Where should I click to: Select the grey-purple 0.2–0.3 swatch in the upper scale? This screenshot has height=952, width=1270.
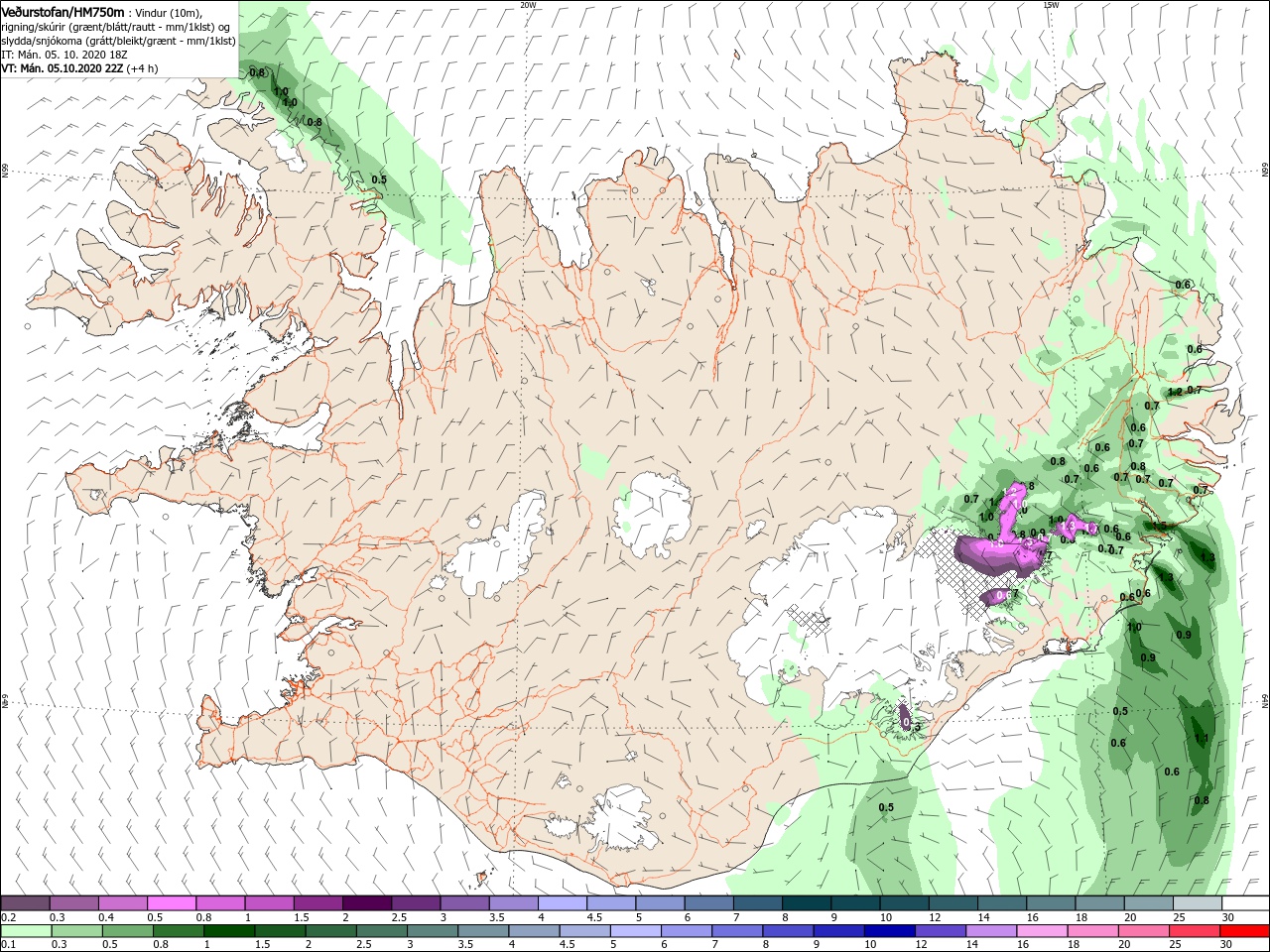26,903
